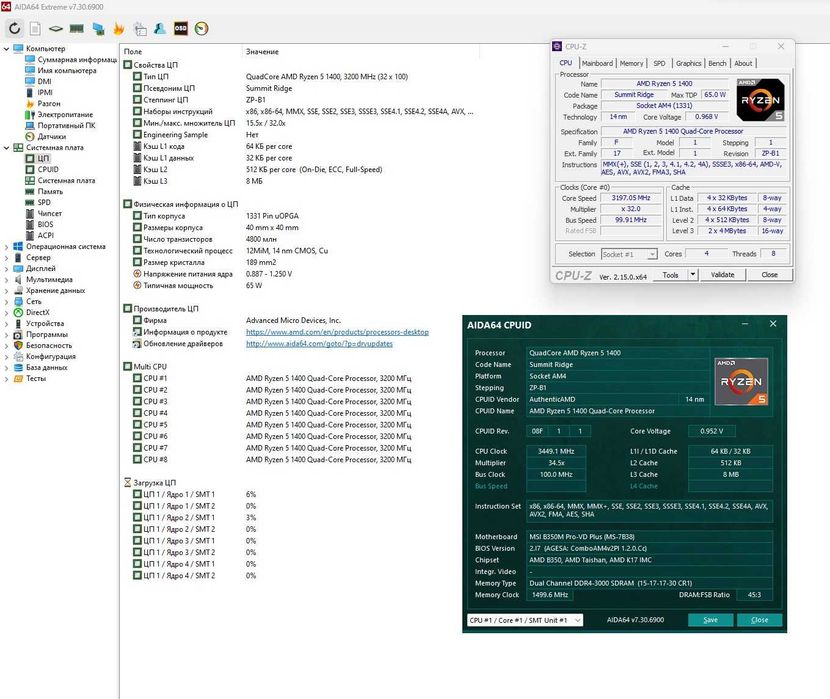
Task: Expand the Сеть tree node
Action: [6, 302]
